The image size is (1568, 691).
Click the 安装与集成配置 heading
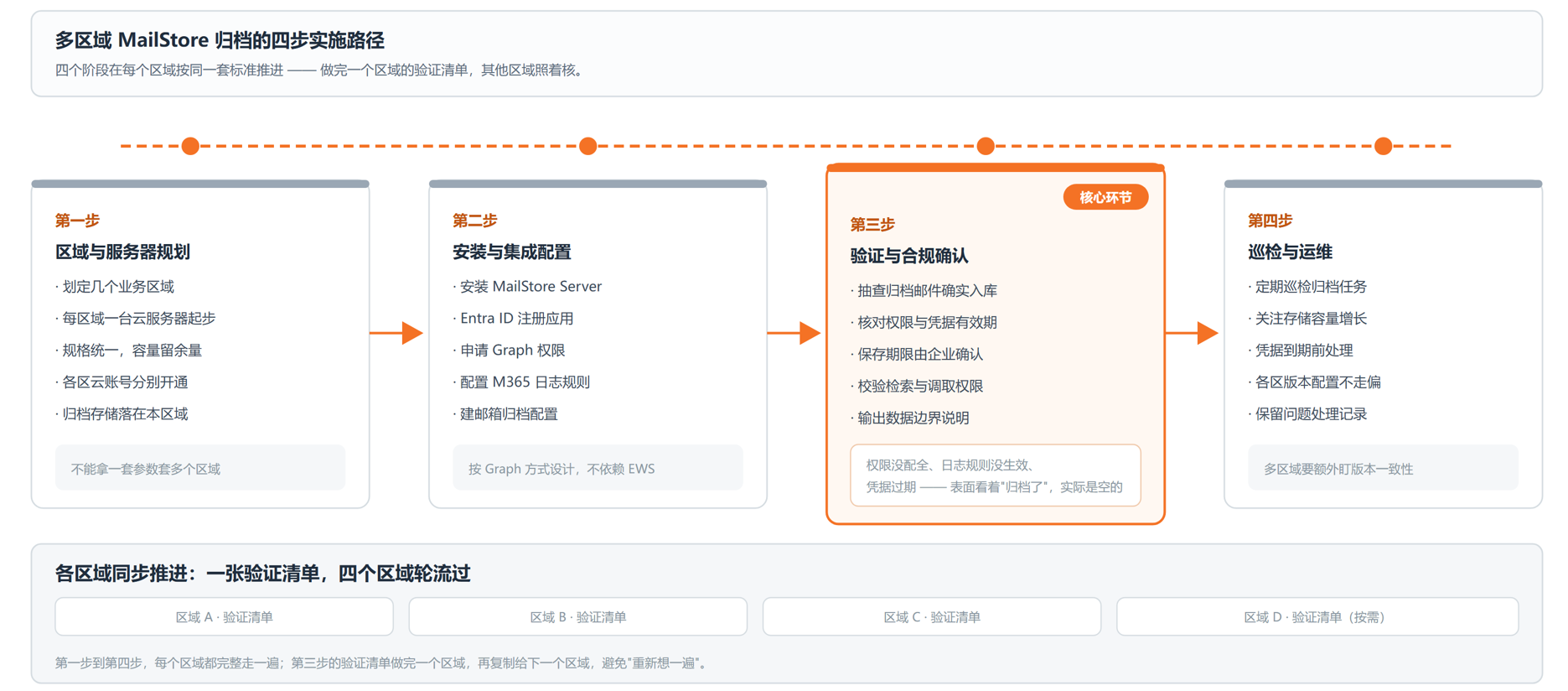tap(512, 252)
